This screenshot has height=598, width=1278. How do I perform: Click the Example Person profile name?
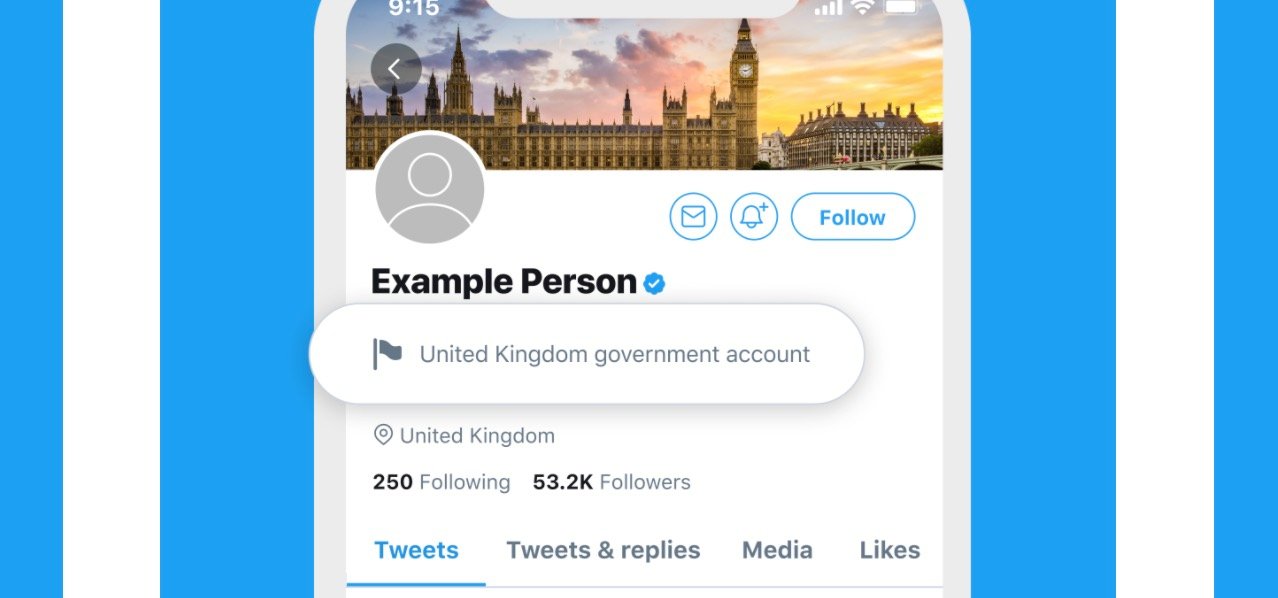pos(503,283)
